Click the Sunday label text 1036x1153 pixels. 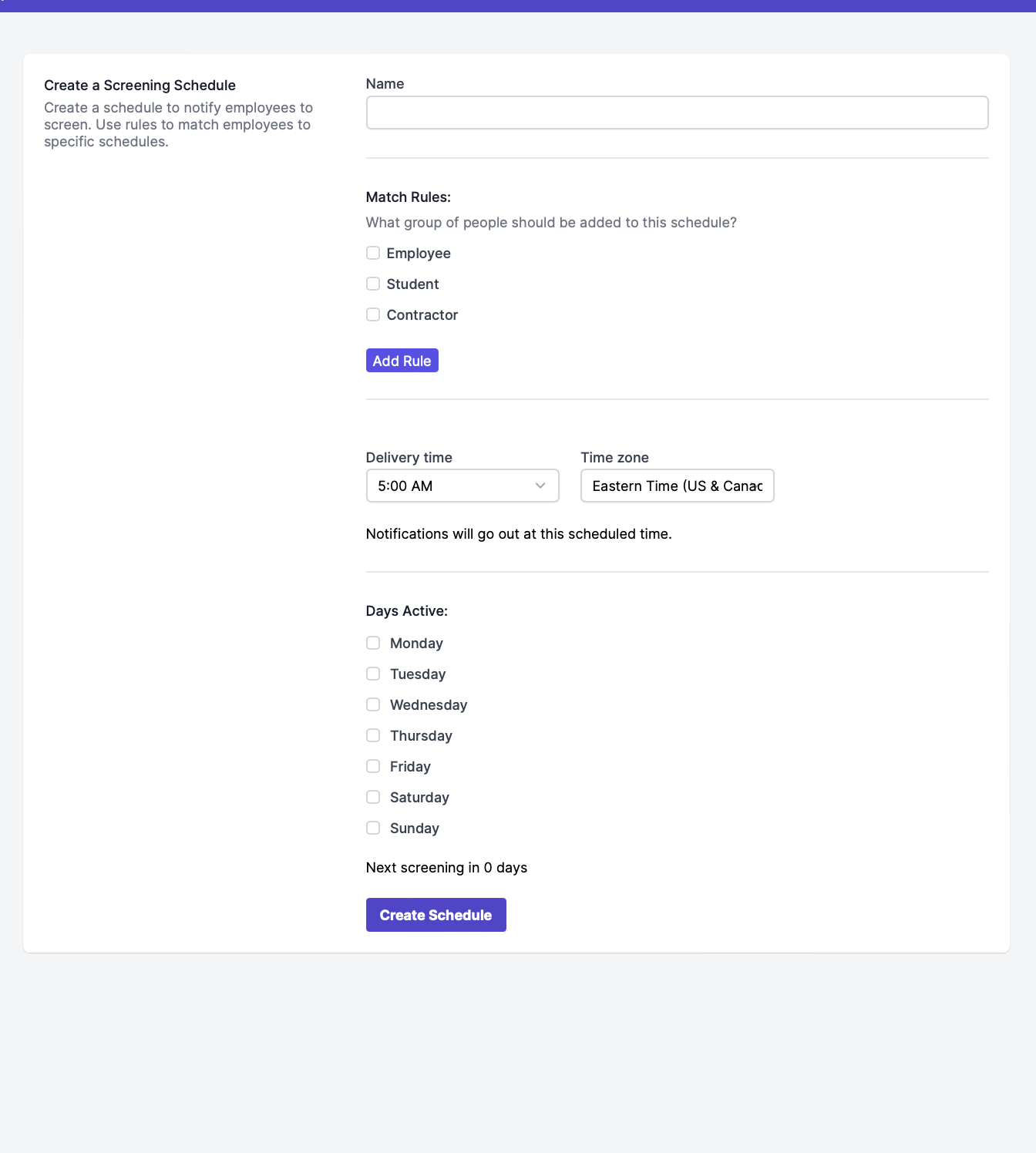pos(415,829)
